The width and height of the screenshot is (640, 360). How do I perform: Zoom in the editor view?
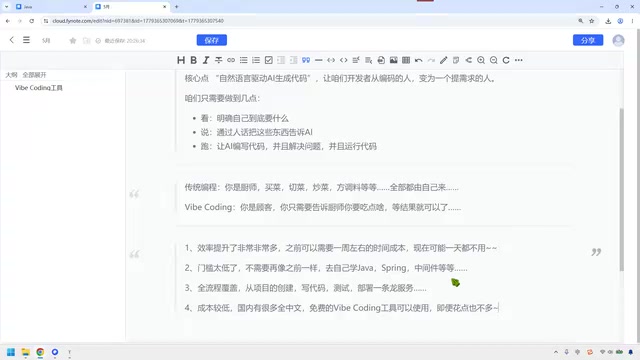tap(481, 60)
